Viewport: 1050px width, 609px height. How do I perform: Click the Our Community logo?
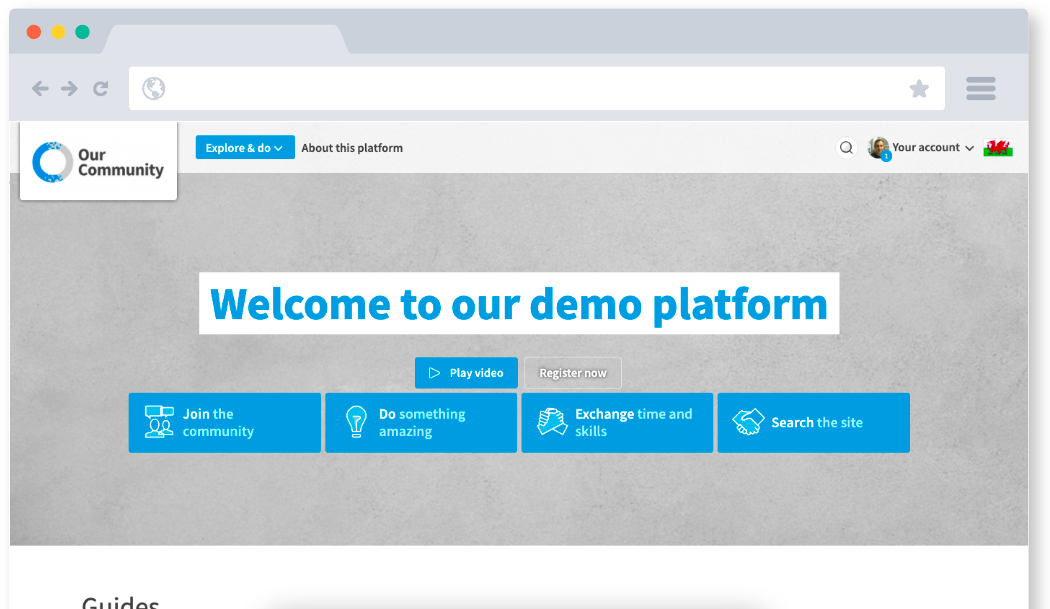tap(98, 162)
